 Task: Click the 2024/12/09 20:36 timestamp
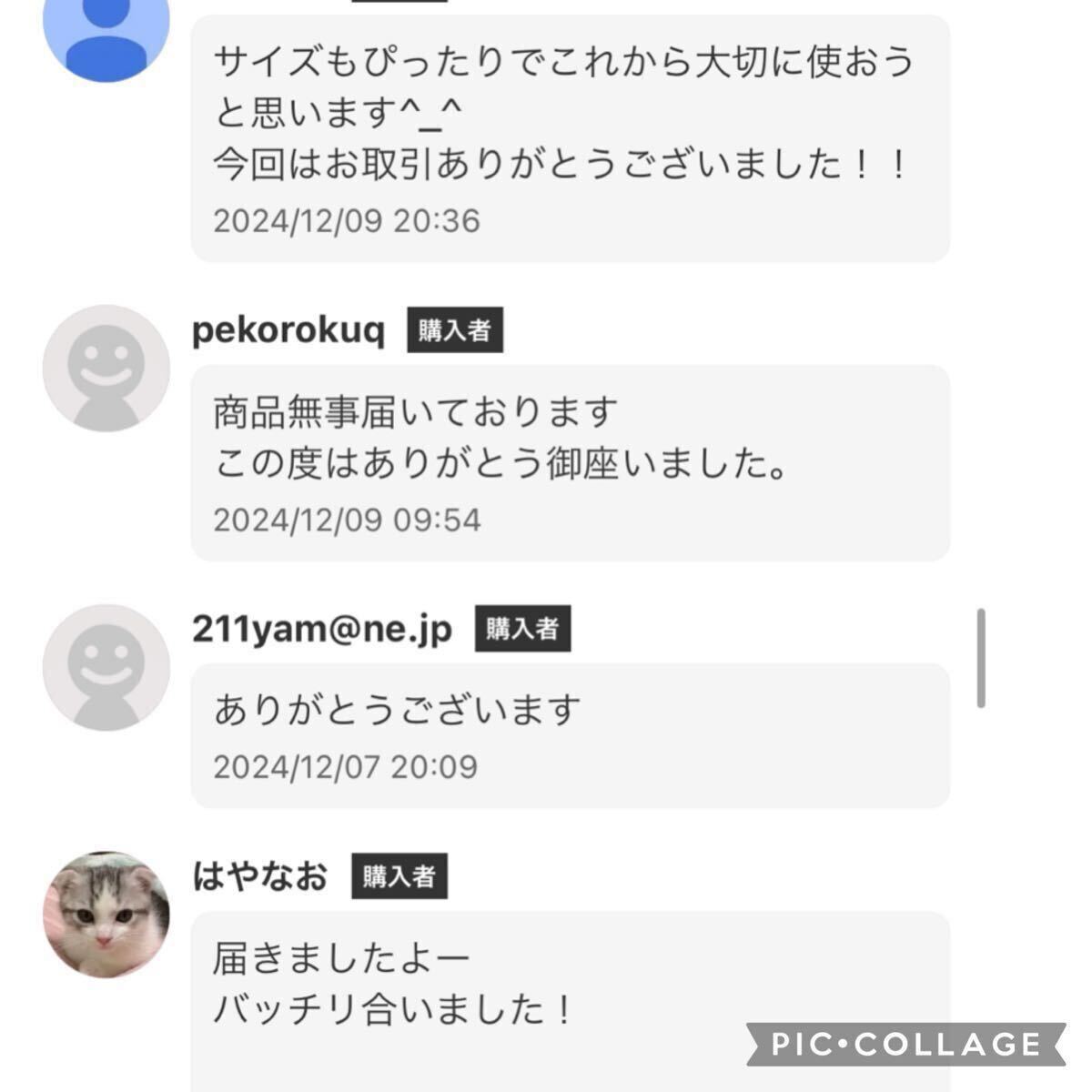(x=347, y=221)
